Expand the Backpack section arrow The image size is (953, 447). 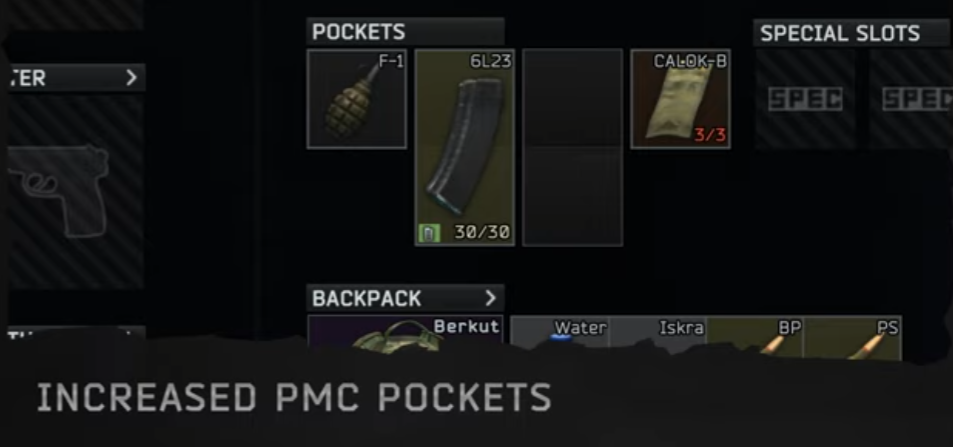pos(490,298)
